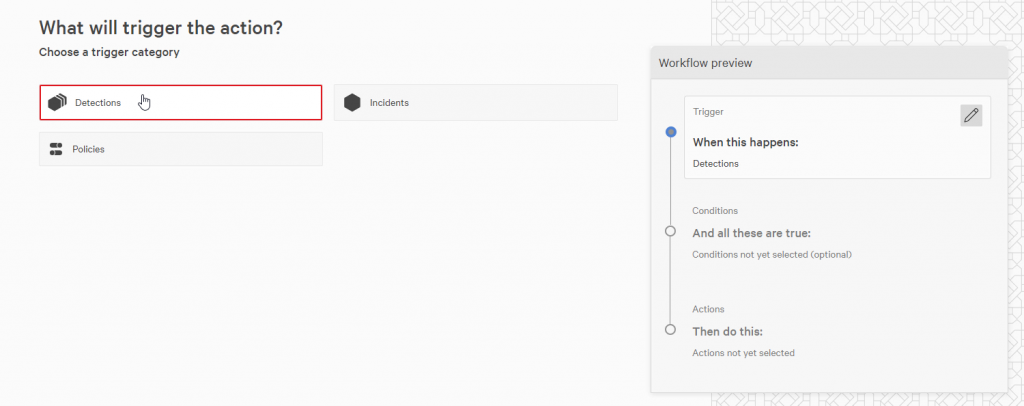Choose the Incidents trigger category label
This screenshot has width=1024, height=406.
[x=389, y=102]
